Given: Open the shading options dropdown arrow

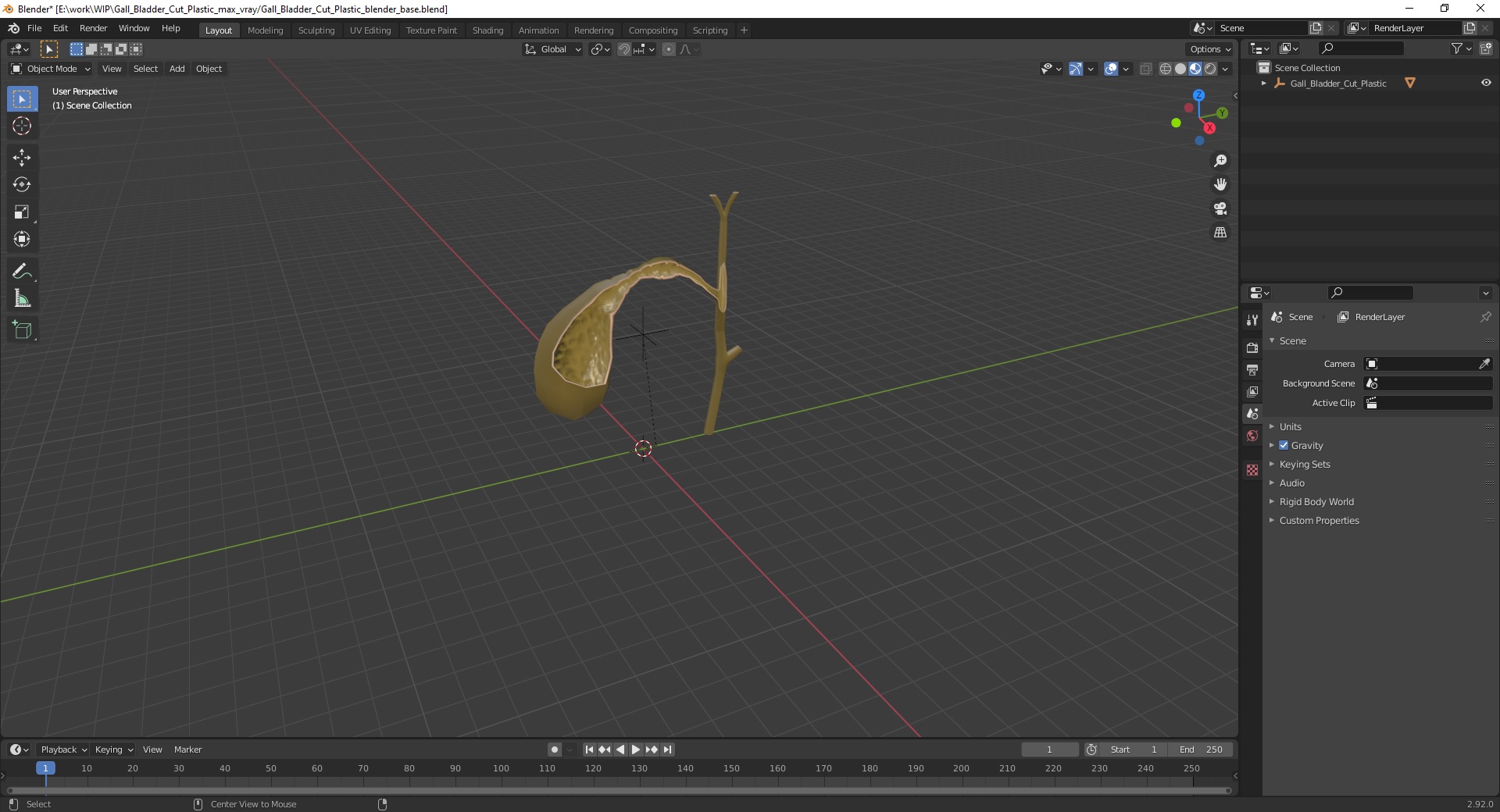Looking at the screenshot, I should click(1226, 69).
